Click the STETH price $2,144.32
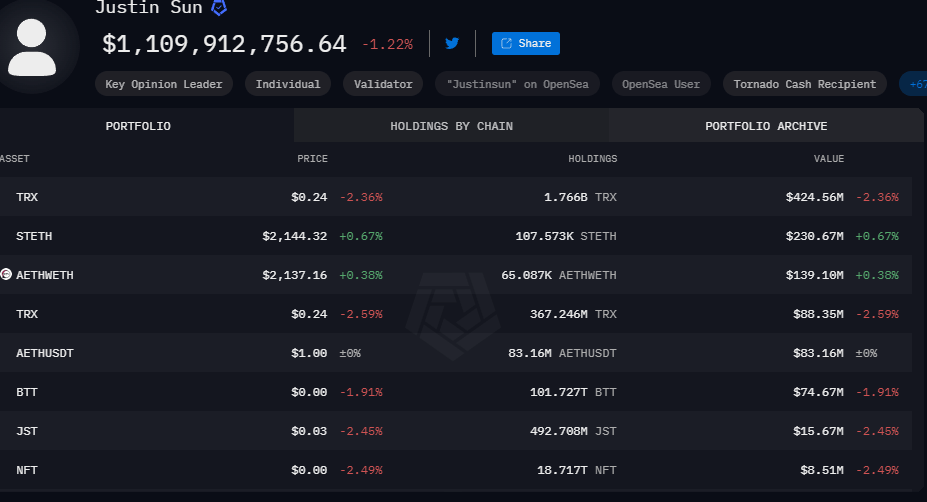 294,236
